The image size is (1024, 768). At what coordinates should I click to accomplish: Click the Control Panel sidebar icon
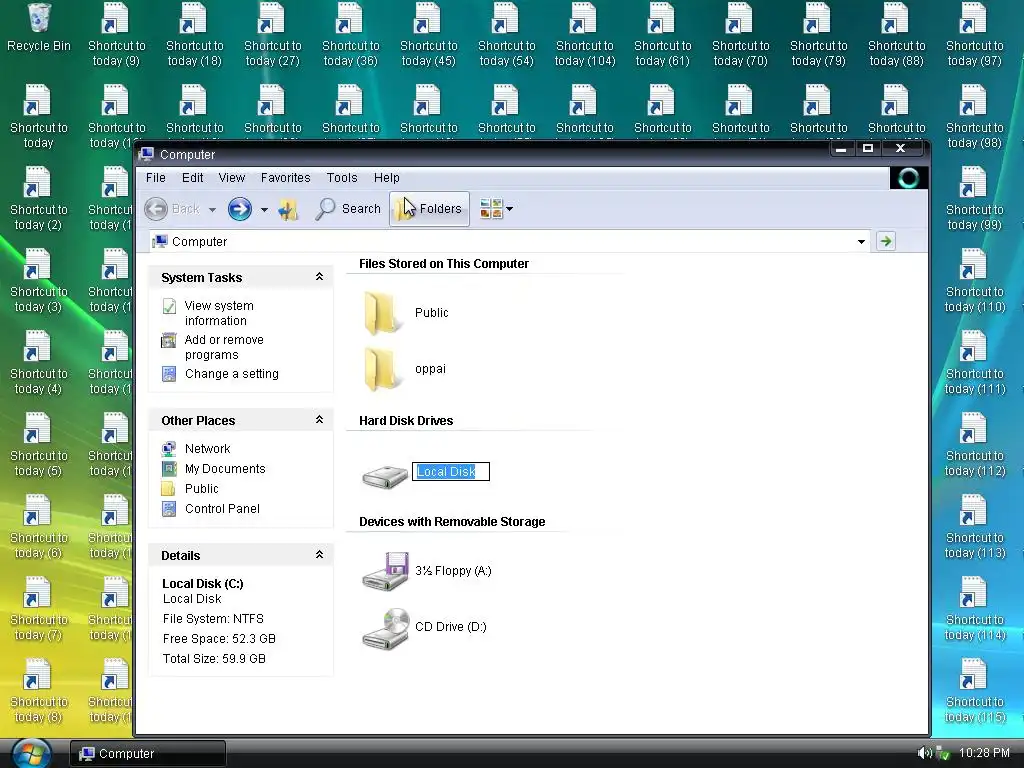tap(169, 509)
